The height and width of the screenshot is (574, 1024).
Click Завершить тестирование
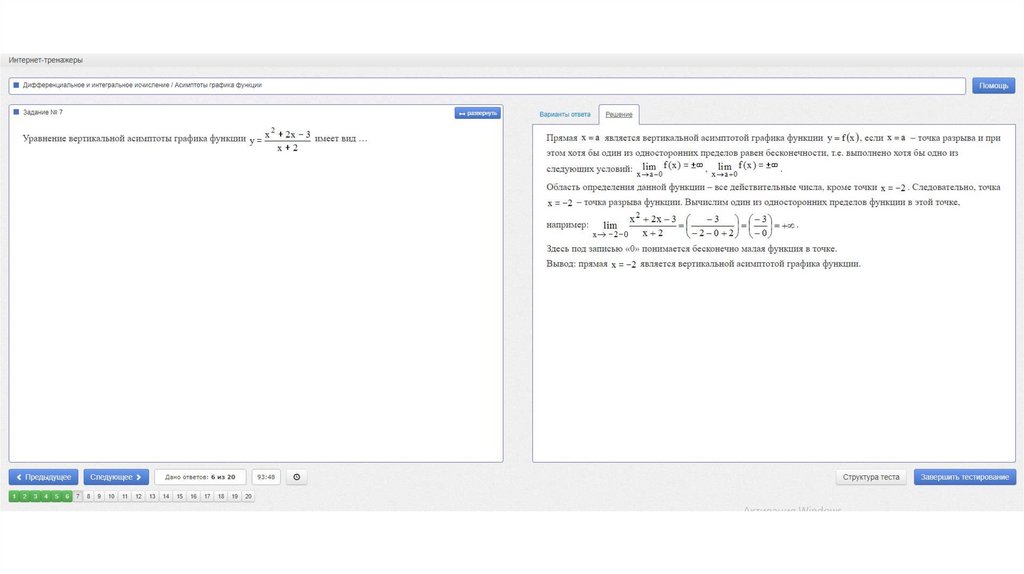tap(965, 477)
